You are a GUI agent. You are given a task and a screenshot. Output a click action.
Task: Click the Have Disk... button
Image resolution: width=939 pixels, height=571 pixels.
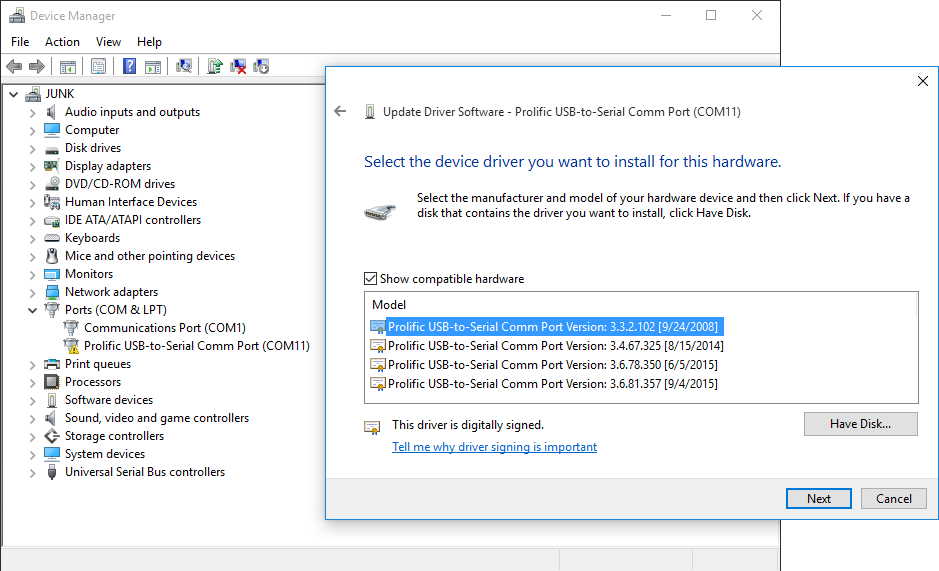[860, 424]
